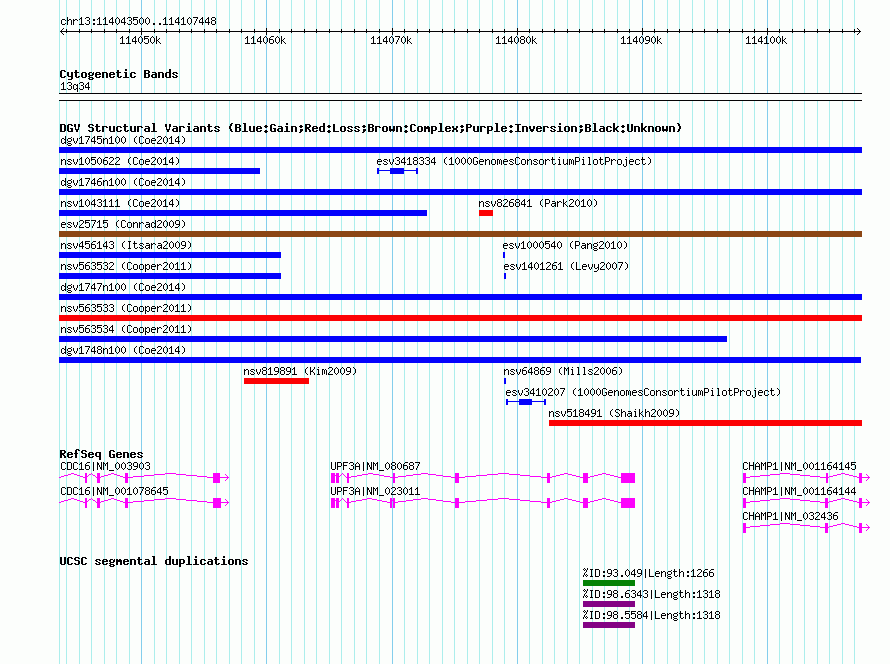The height and width of the screenshot is (664, 890).
Task: Click the 114080k ruler tick label
Action: click(x=516, y=40)
